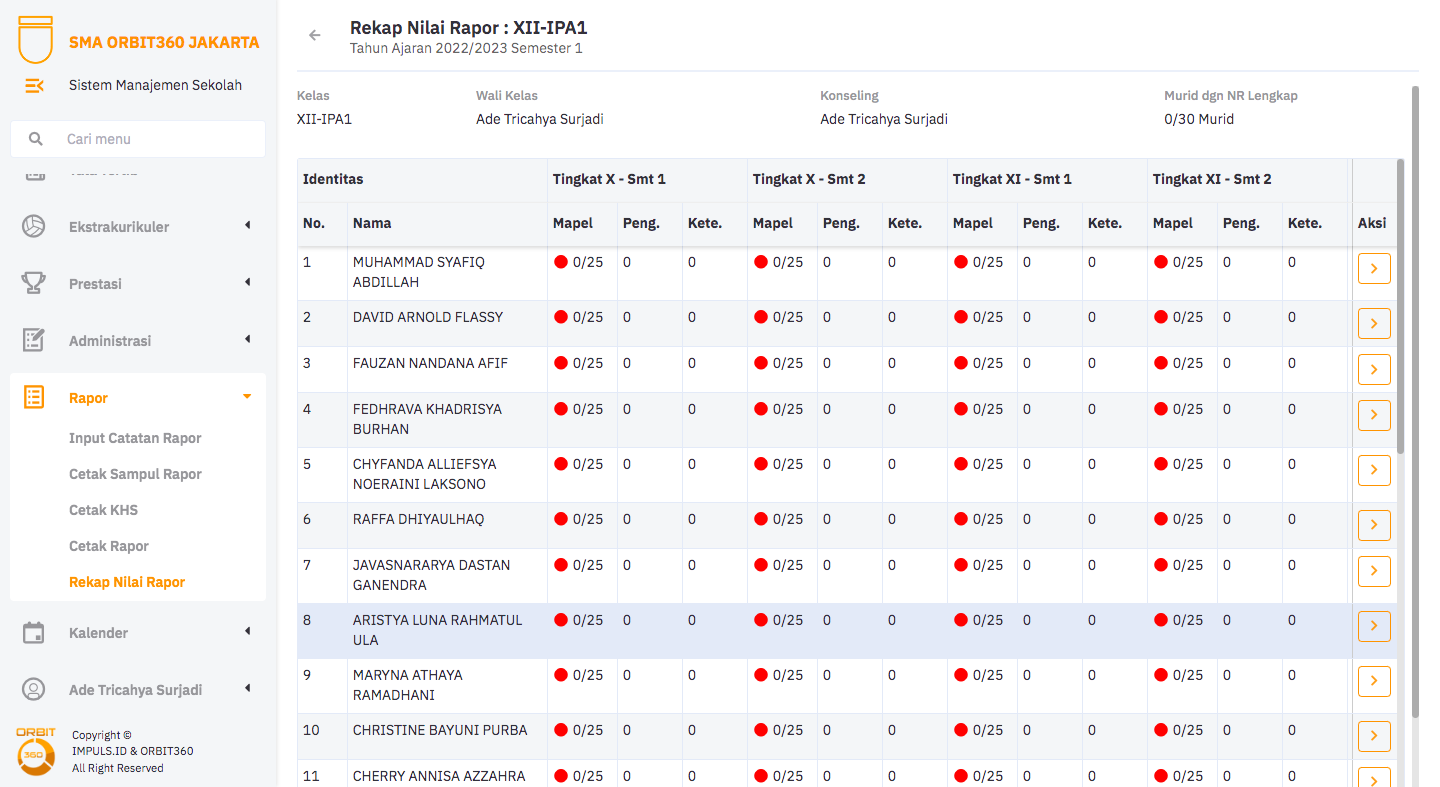1440x787 pixels.
Task: Click the Ekstrakurikuler volleyball icon
Action: click(34, 227)
